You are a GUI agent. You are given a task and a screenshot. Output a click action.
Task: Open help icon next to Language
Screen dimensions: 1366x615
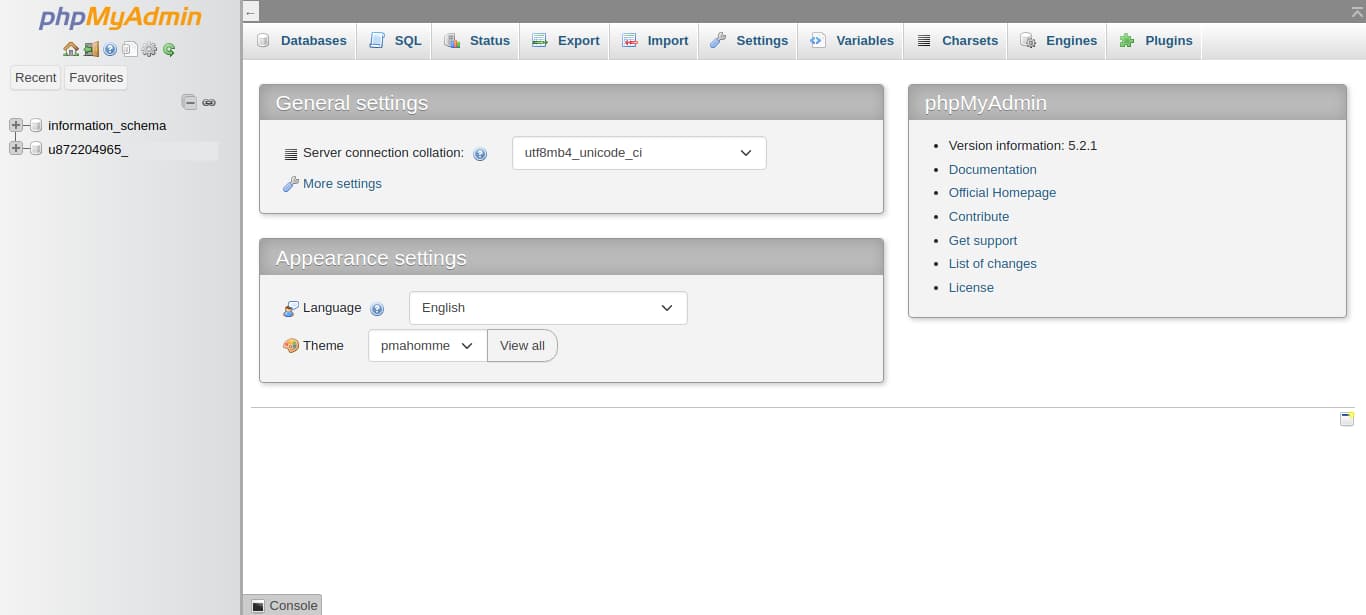click(x=377, y=309)
